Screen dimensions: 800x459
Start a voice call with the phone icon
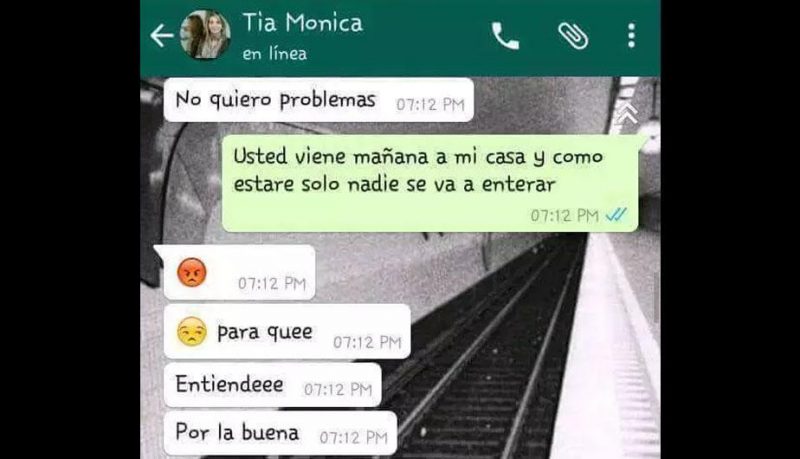tap(505, 36)
